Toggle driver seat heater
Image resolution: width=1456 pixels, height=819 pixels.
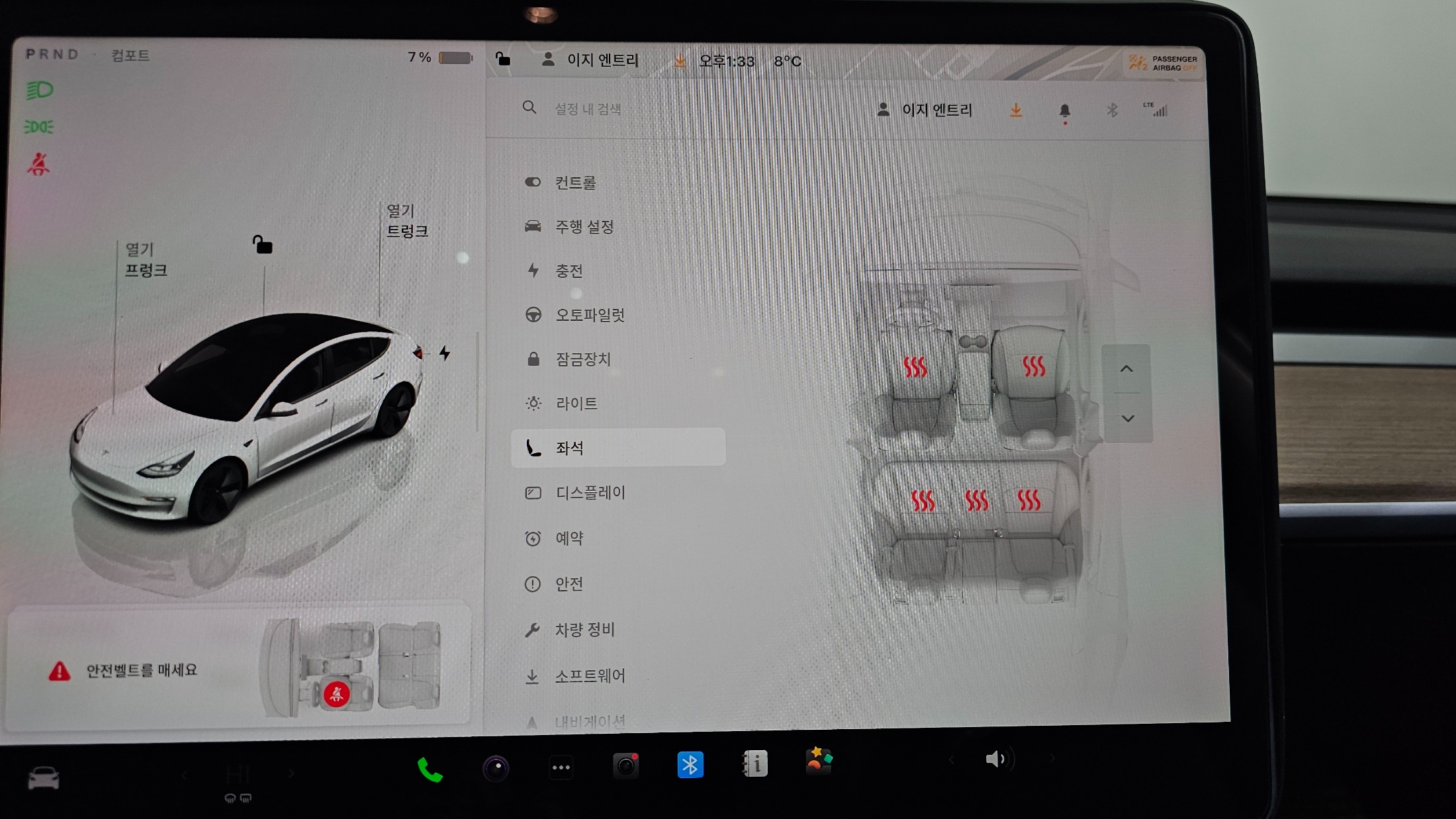915,366
